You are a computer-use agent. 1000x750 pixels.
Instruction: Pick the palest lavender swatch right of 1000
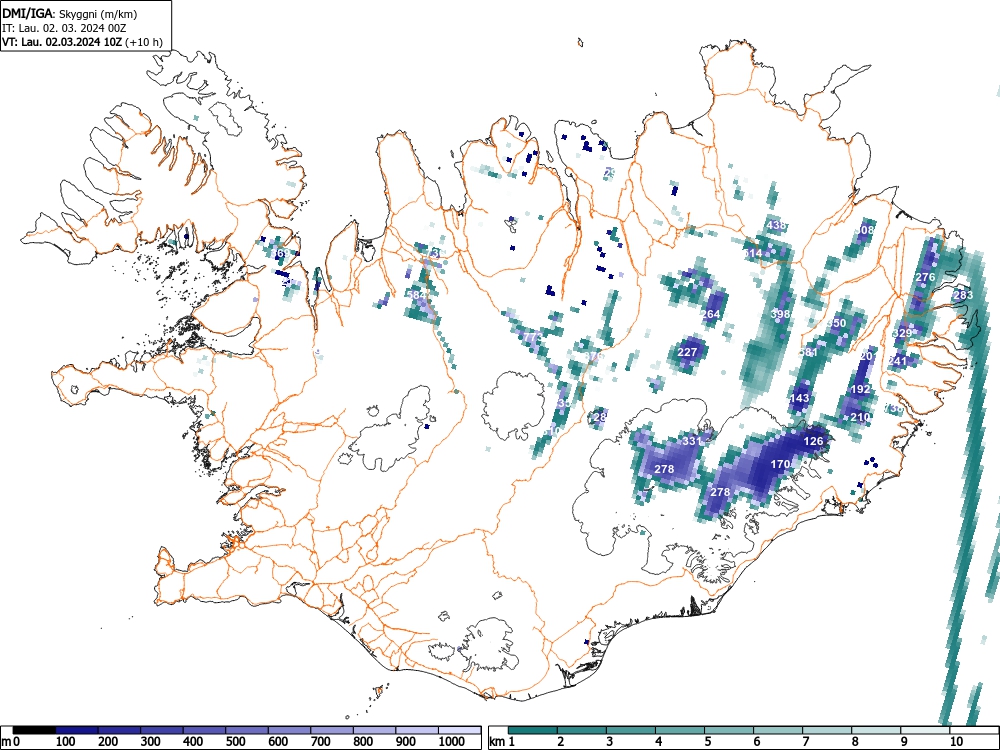(459, 730)
